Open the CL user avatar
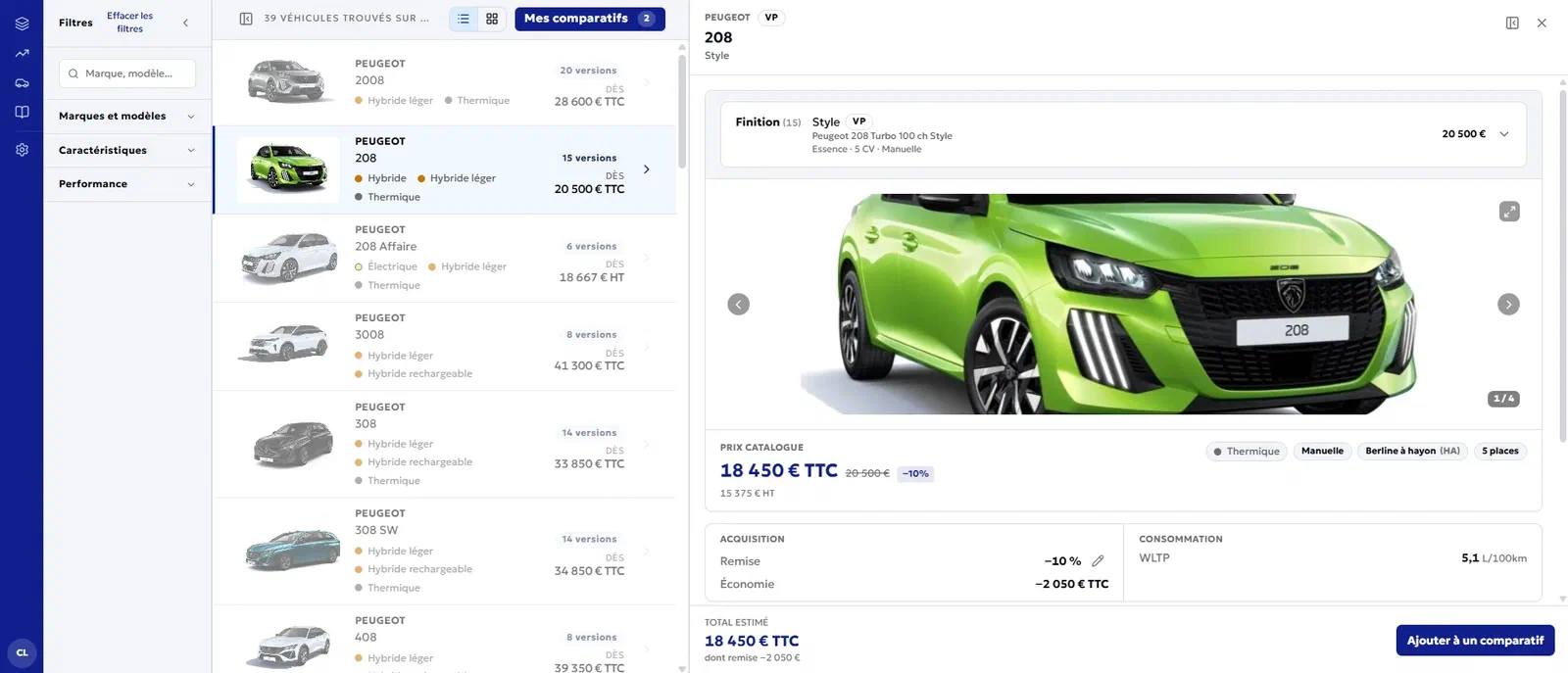This screenshot has width=1568, height=673. point(22,652)
